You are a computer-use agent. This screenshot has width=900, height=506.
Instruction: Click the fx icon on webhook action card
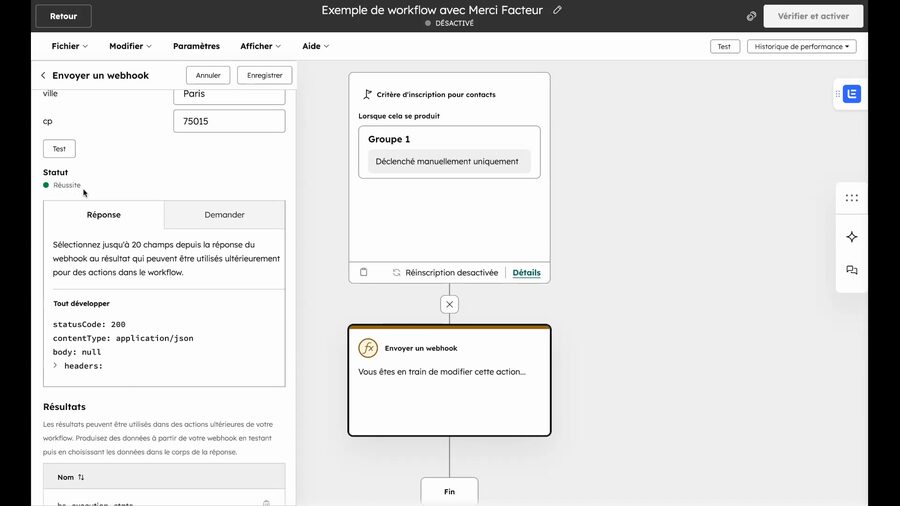tap(368, 348)
